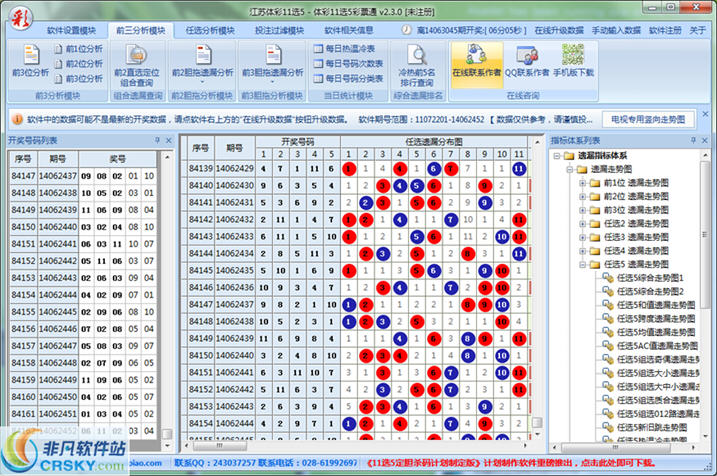Collapse 任选5 遗漏走势图 folder
717x476 pixels.
click(583, 265)
